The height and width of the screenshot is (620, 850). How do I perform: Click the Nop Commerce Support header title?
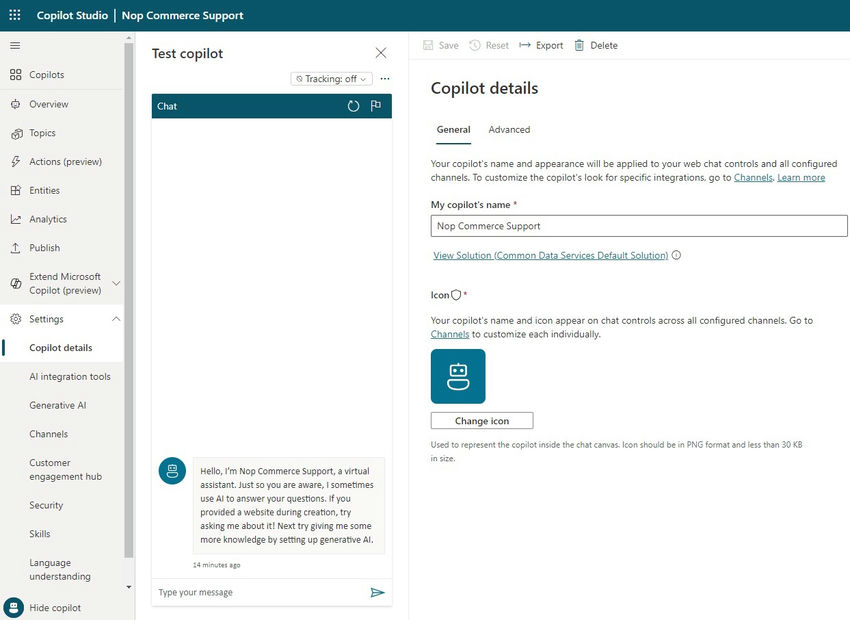(x=183, y=15)
